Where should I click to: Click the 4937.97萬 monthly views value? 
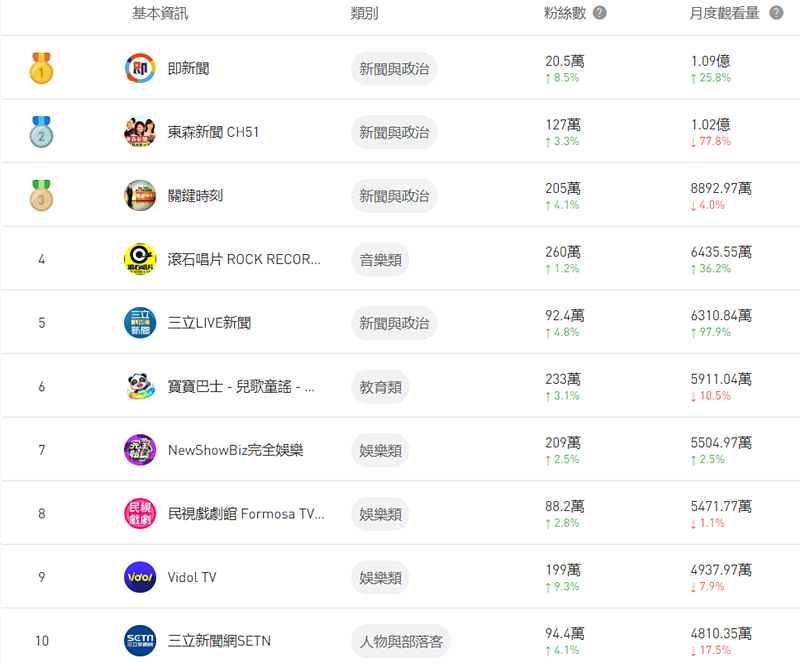pyautogui.click(x=721, y=570)
